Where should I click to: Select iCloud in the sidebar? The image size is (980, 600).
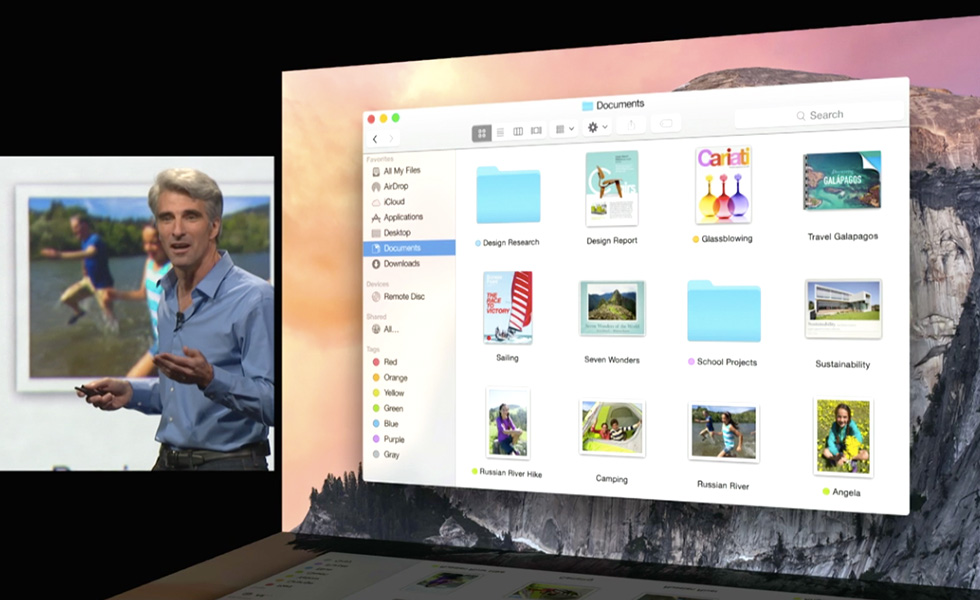click(x=393, y=202)
